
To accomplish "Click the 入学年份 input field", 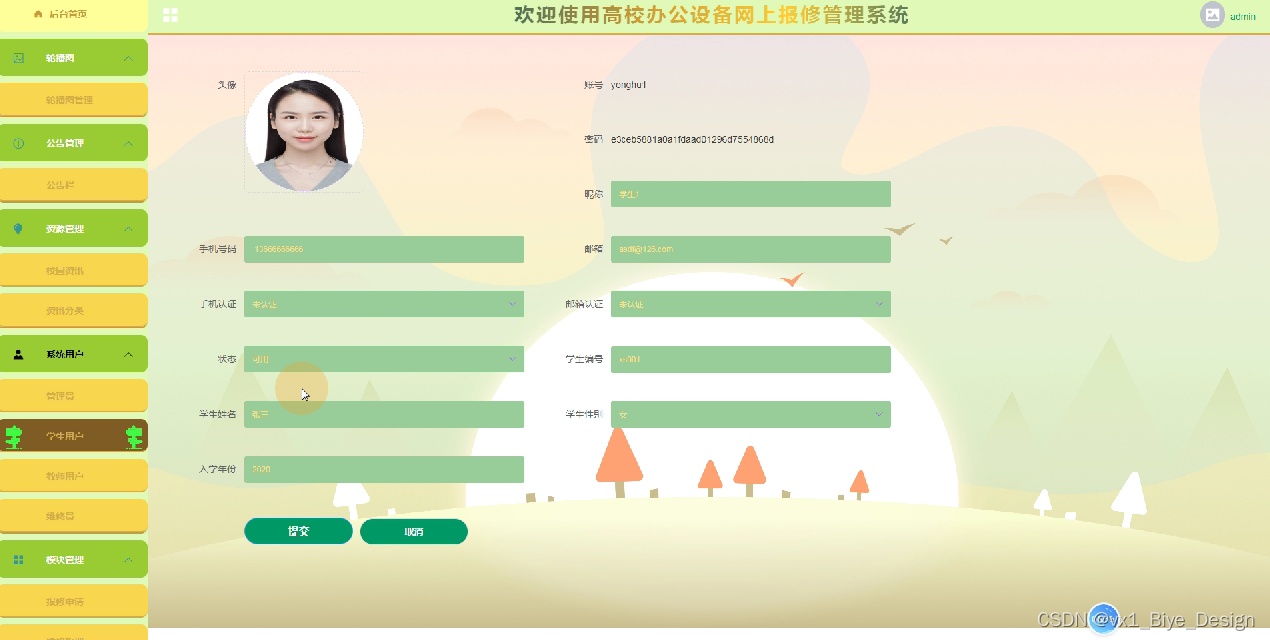I will point(384,469).
